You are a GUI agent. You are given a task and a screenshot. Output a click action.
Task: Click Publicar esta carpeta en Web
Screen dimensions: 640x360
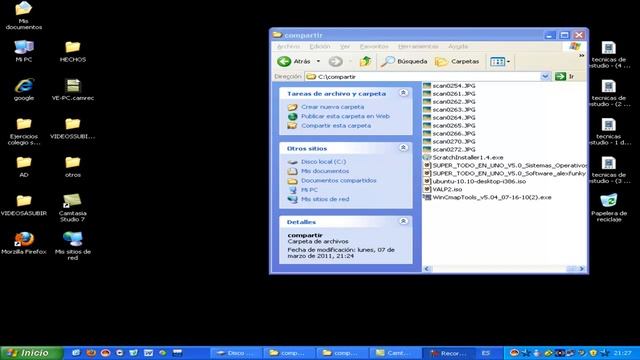coord(345,116)
